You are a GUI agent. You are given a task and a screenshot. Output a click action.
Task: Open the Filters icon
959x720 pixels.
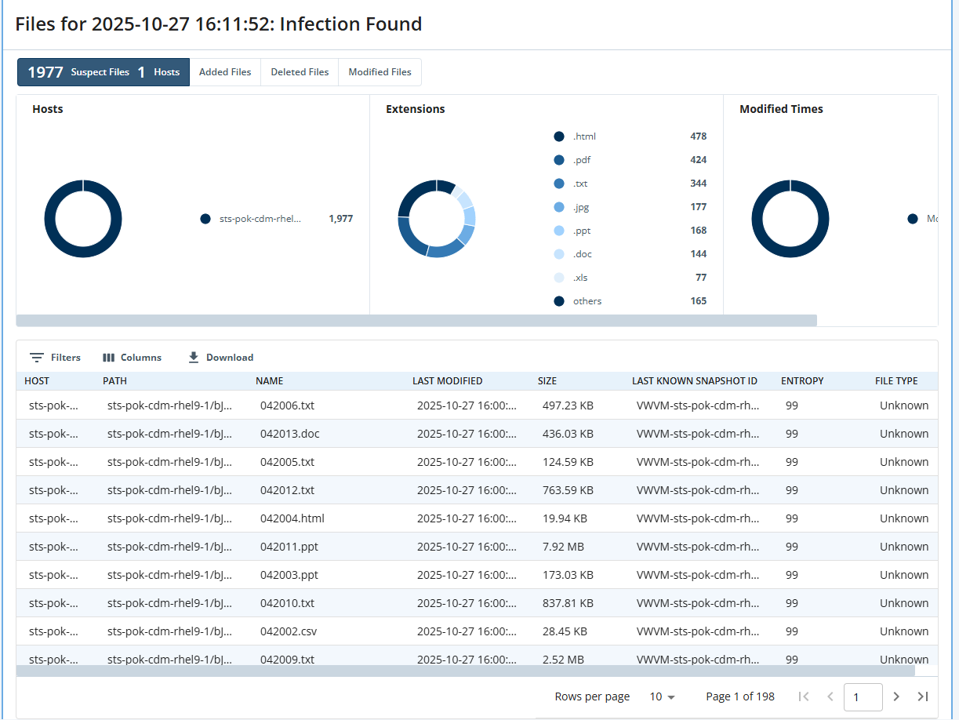click(37, 358)
